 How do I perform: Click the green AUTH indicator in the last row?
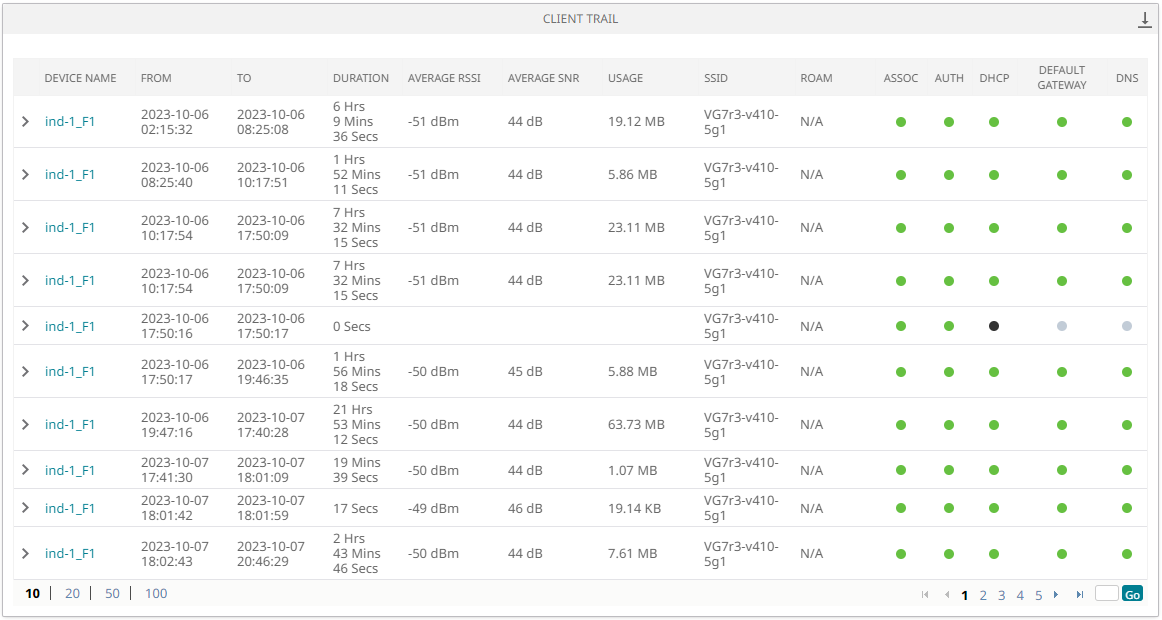948,553
